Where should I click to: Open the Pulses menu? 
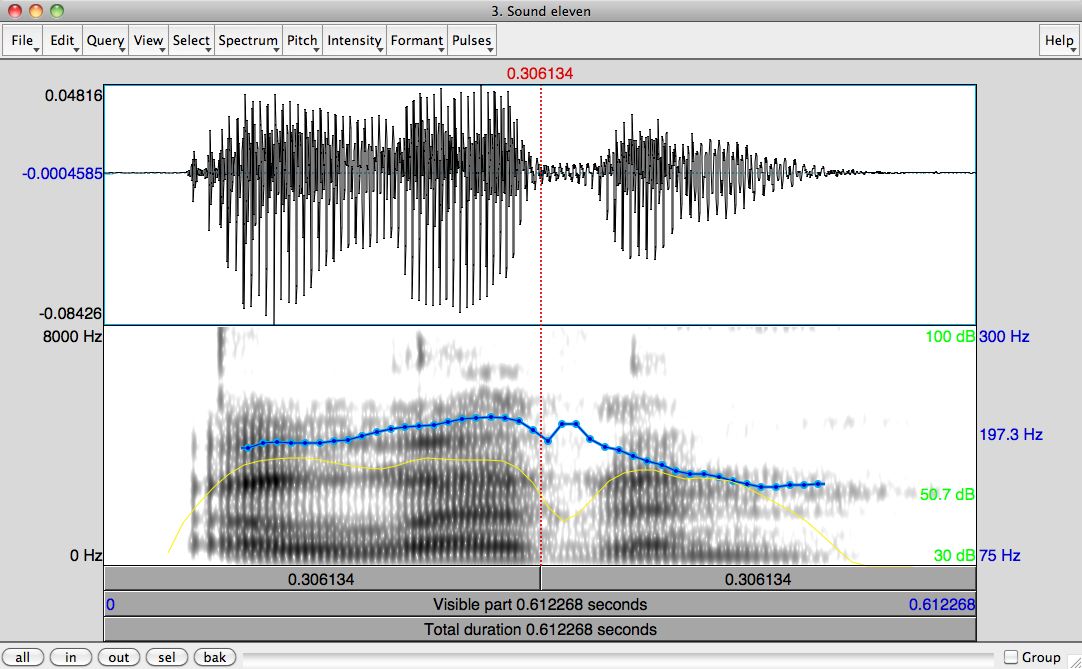[x=472, y=41]
